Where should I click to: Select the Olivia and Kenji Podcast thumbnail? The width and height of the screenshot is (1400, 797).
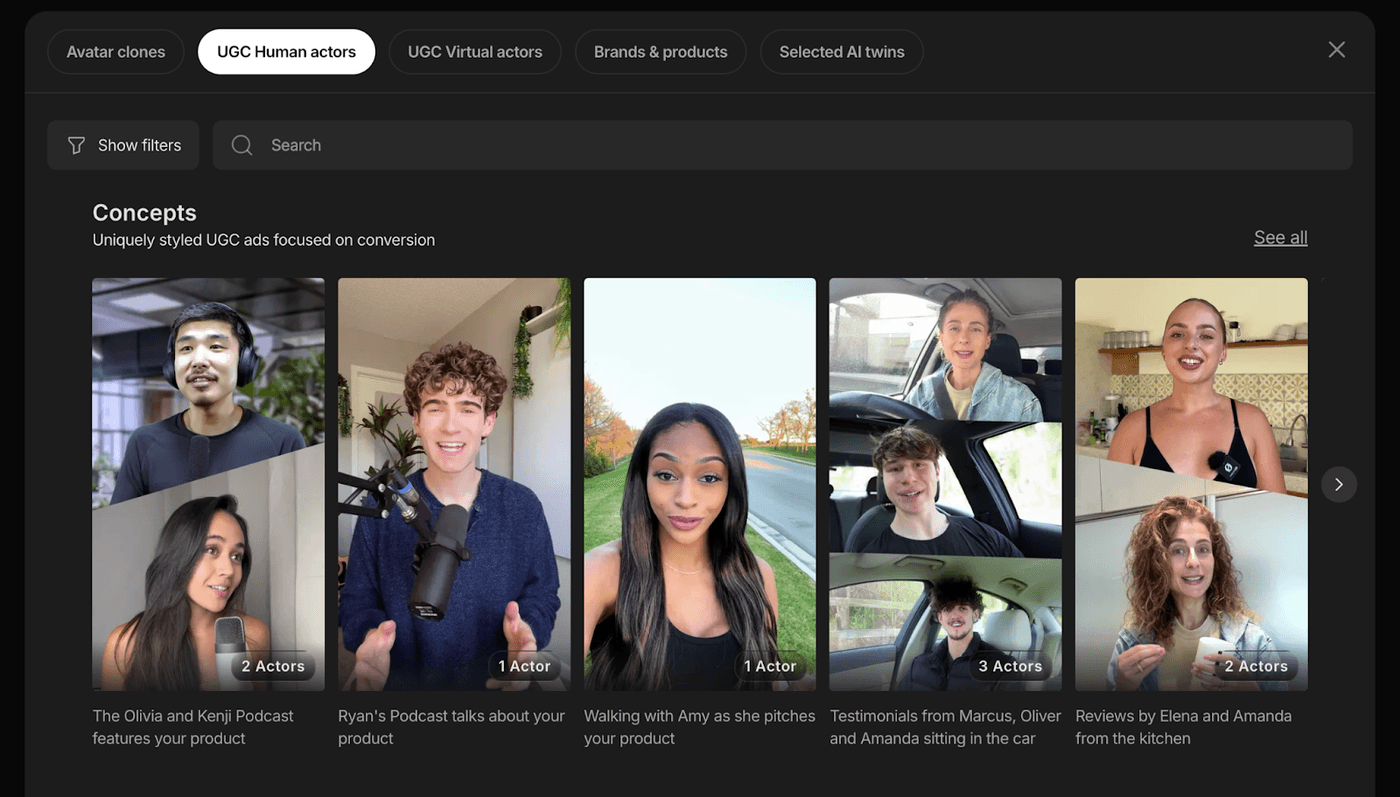(208, 484)
